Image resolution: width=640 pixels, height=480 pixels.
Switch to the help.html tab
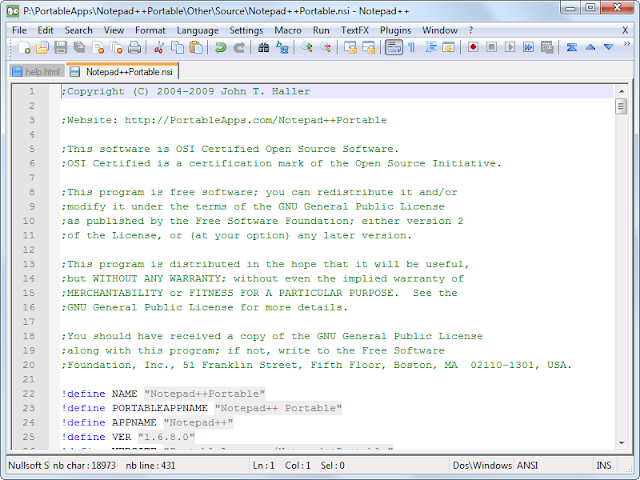coord(37,72)
